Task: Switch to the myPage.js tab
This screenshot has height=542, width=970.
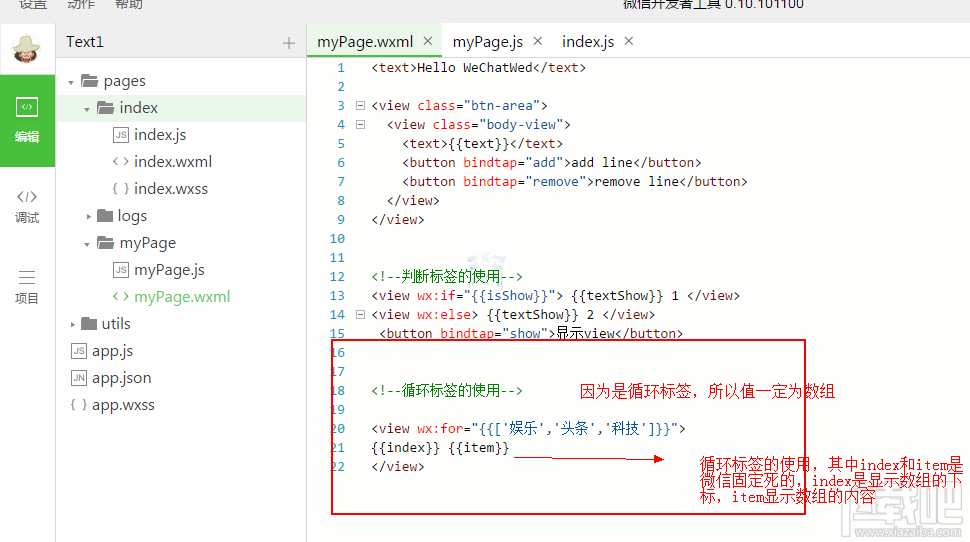Action: click(x=487, y=41)
